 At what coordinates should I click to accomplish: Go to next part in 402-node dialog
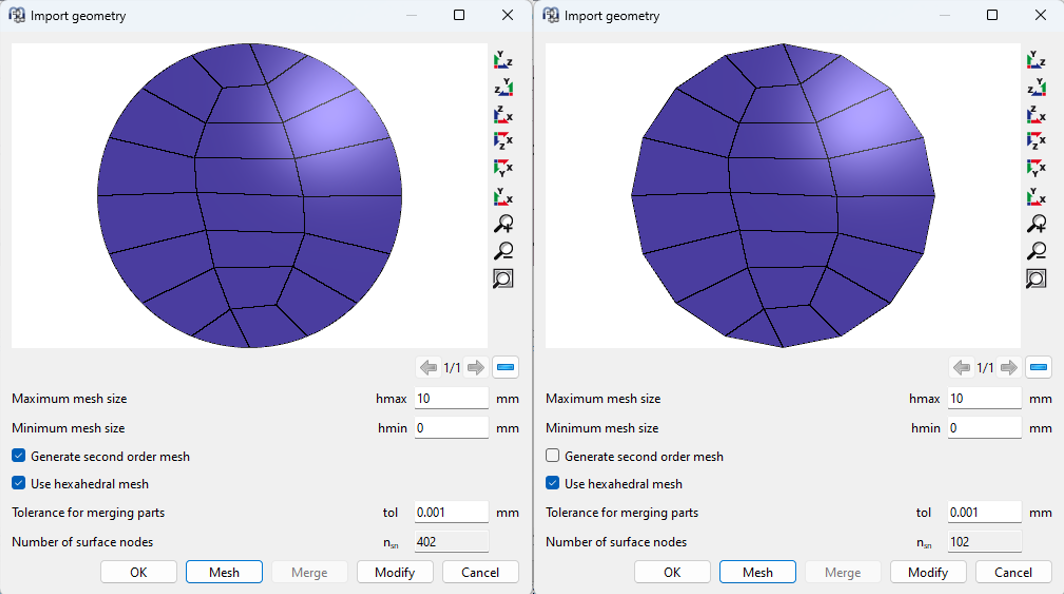click(476, 367)
